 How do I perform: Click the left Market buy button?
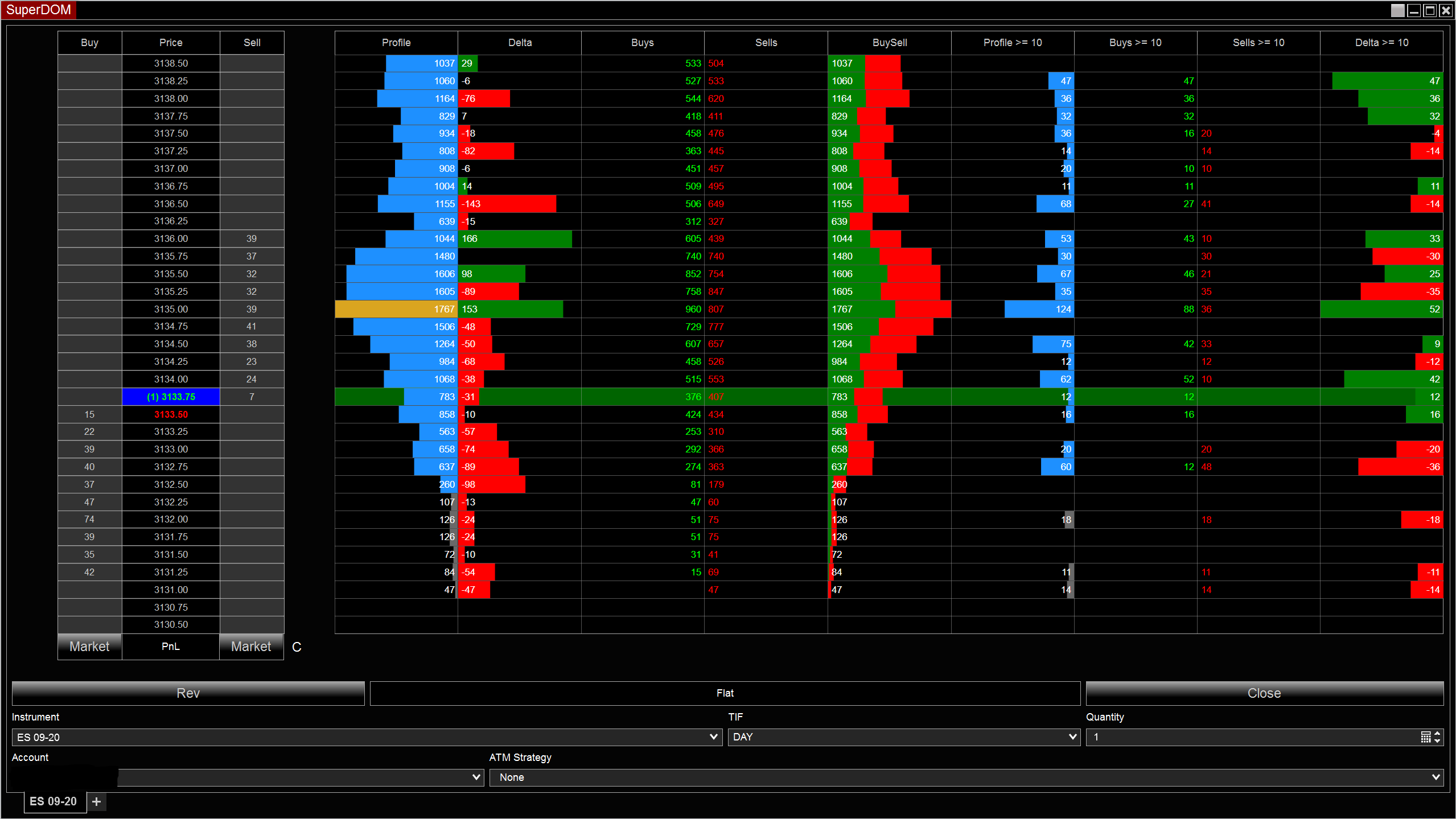pyautogui.click(x=89, y=646)
